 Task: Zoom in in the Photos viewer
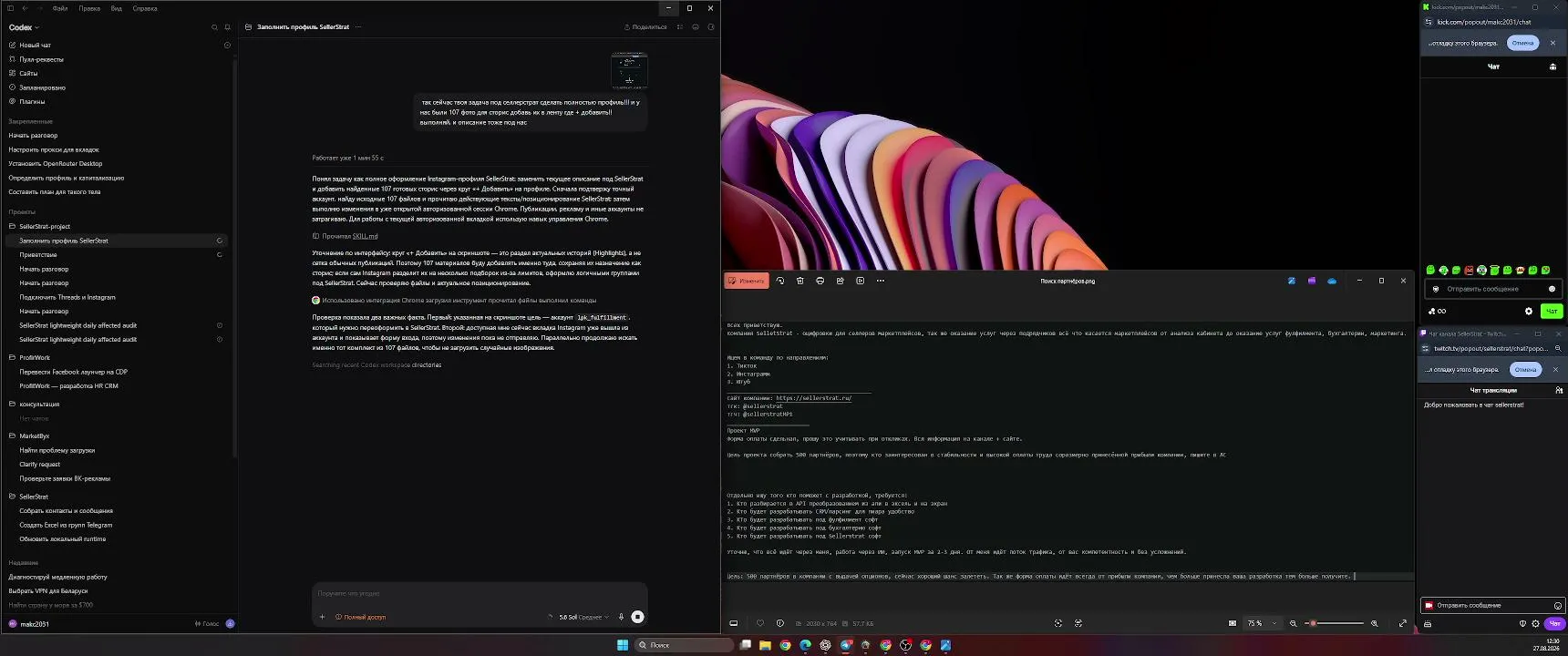1375,623
